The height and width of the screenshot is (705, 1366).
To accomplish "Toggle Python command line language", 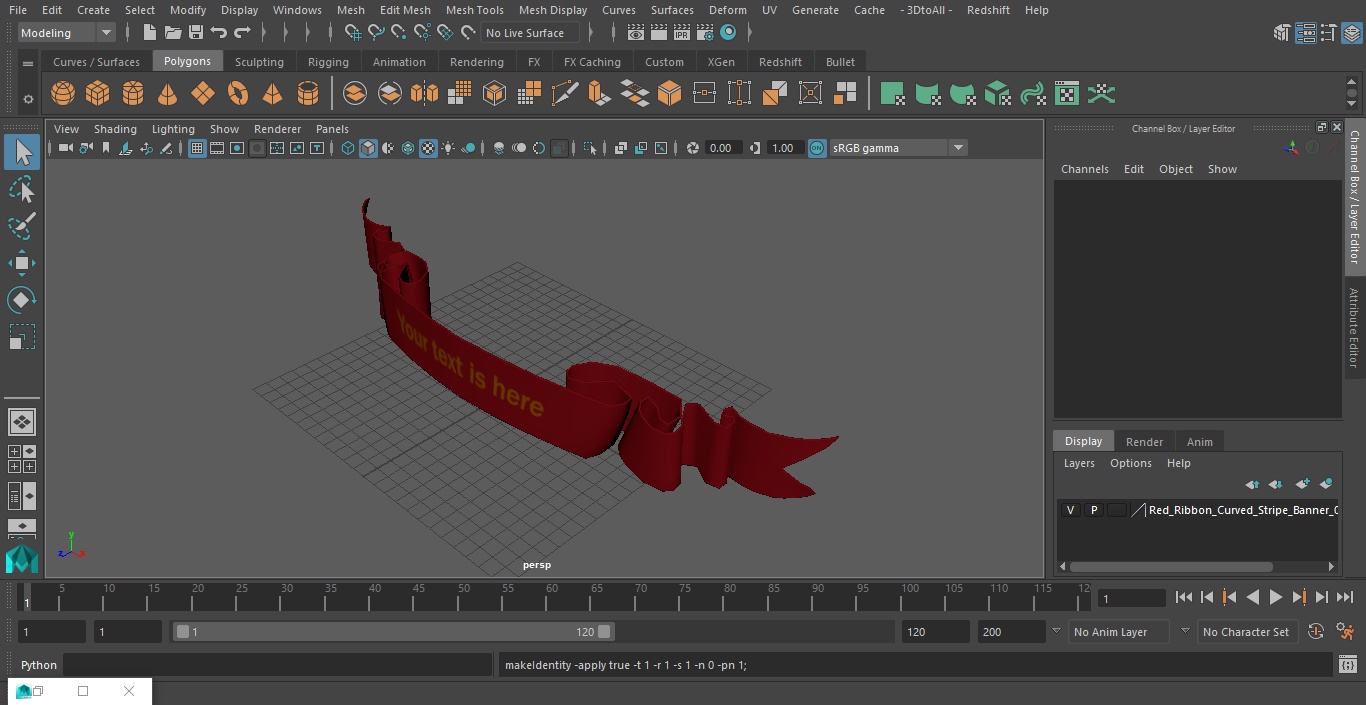I will [39, 665].
